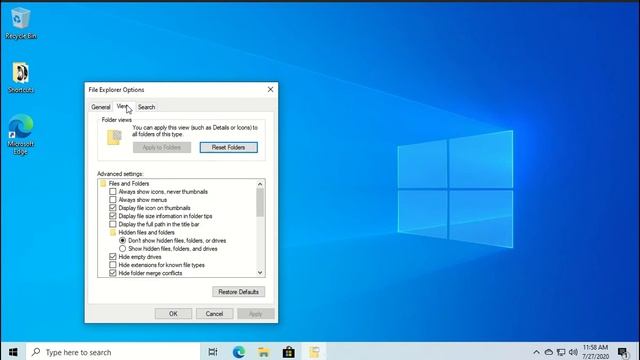Open Task View on the taskbar
This screenshot has width=640, height=360.
pos(213,352)
